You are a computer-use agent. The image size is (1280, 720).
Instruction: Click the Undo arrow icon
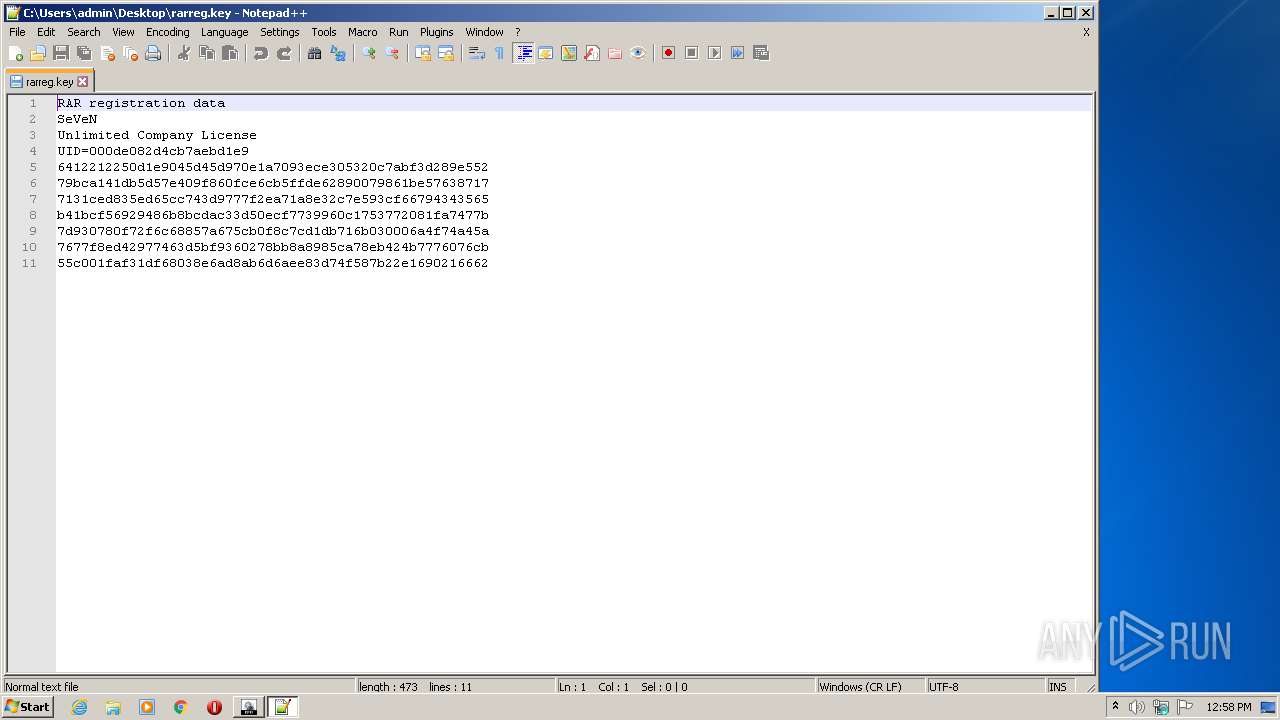click(x=261, y=53)
